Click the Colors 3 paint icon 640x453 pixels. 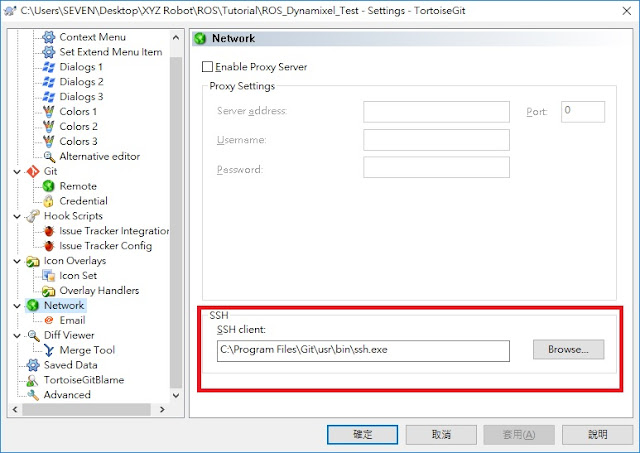49,141
